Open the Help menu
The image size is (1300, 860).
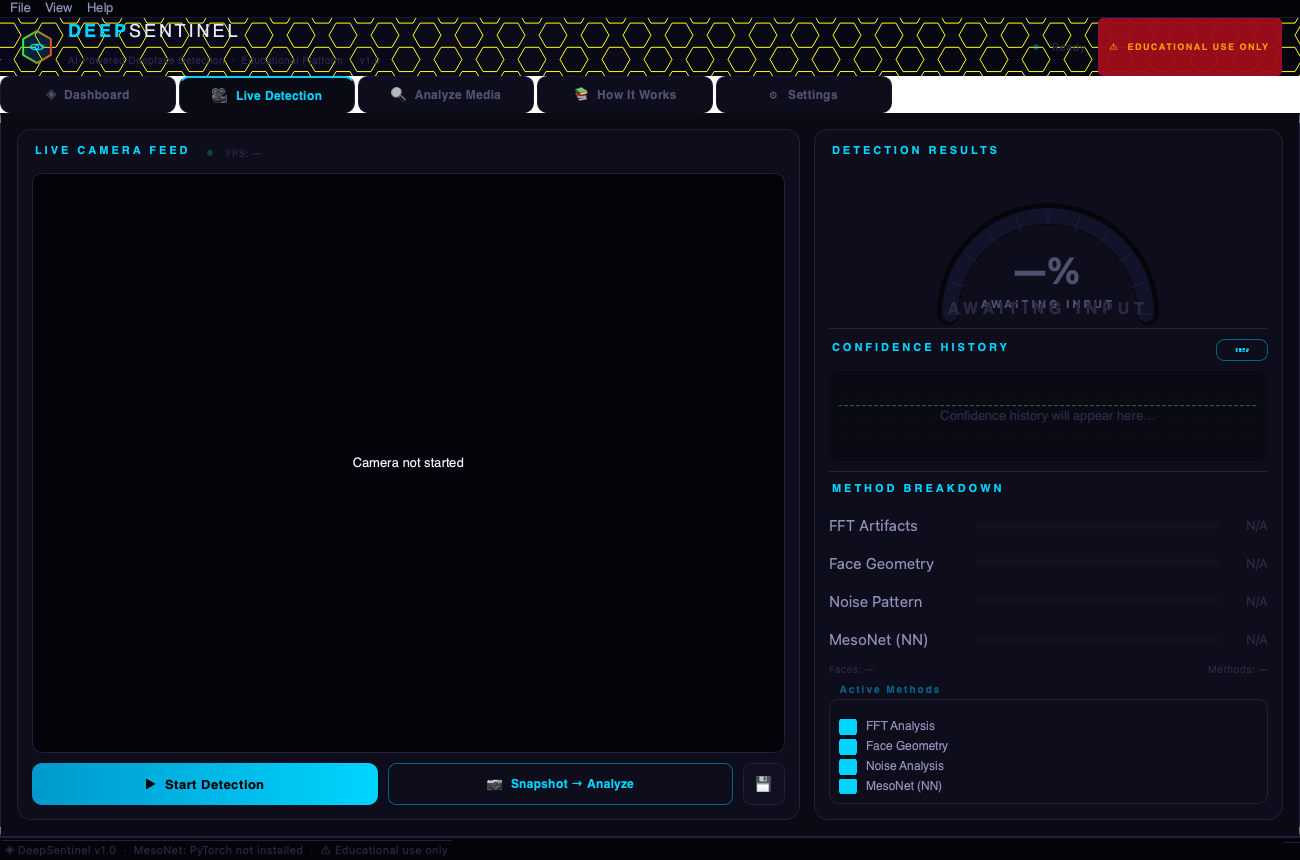pos(100,7)
